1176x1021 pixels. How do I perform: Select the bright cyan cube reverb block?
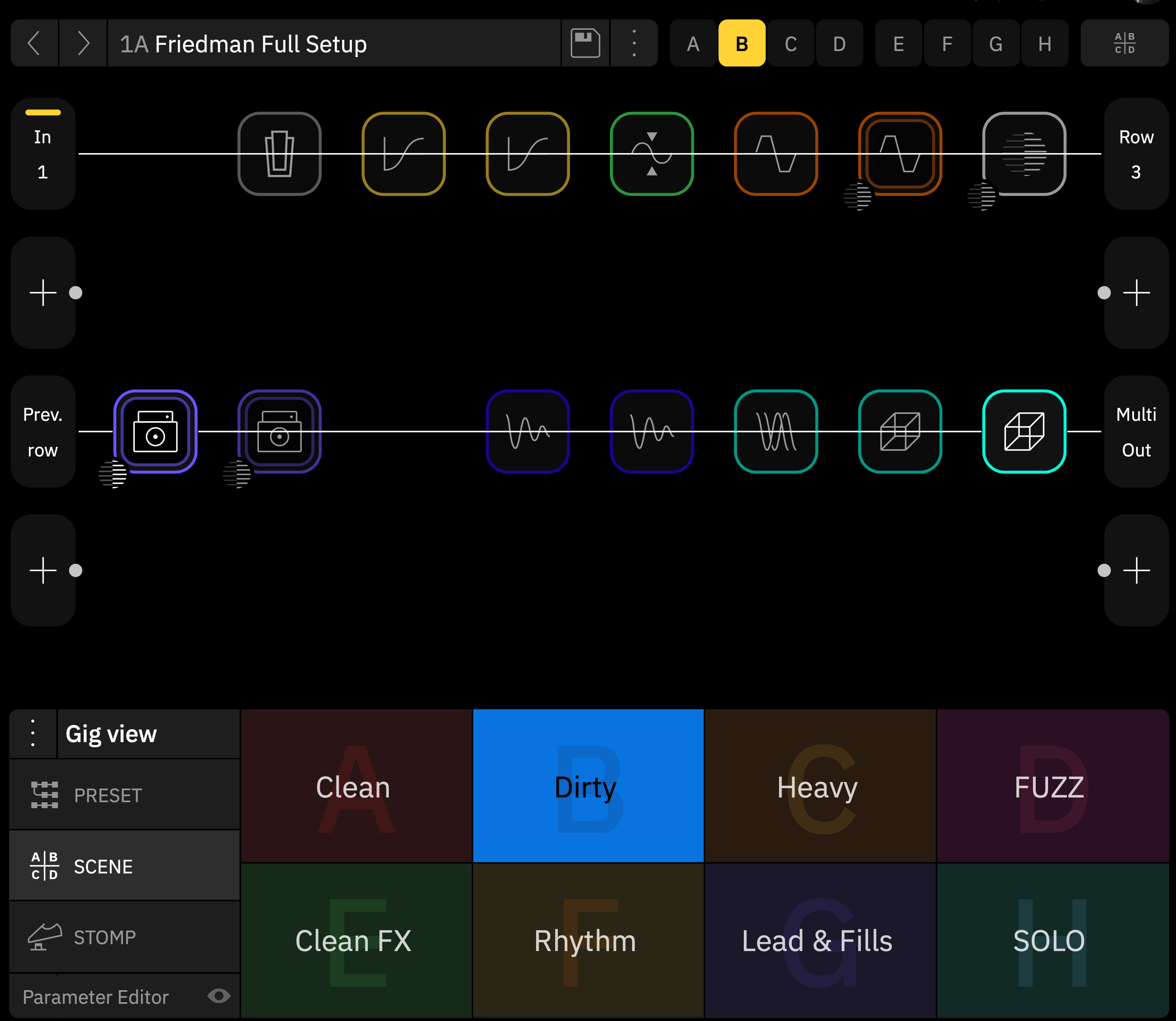click(1024, 432)
